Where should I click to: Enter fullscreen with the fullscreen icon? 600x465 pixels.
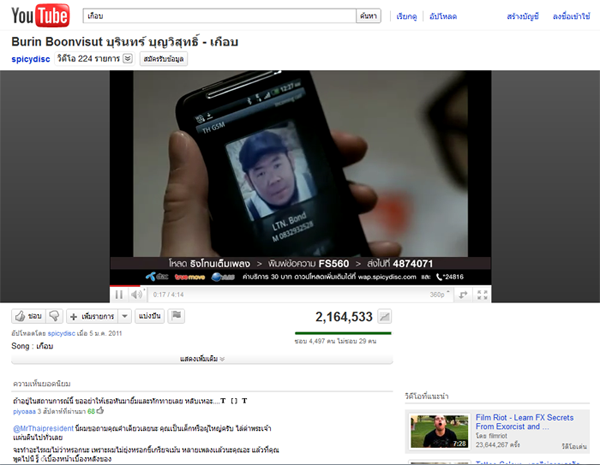(482, 295)
